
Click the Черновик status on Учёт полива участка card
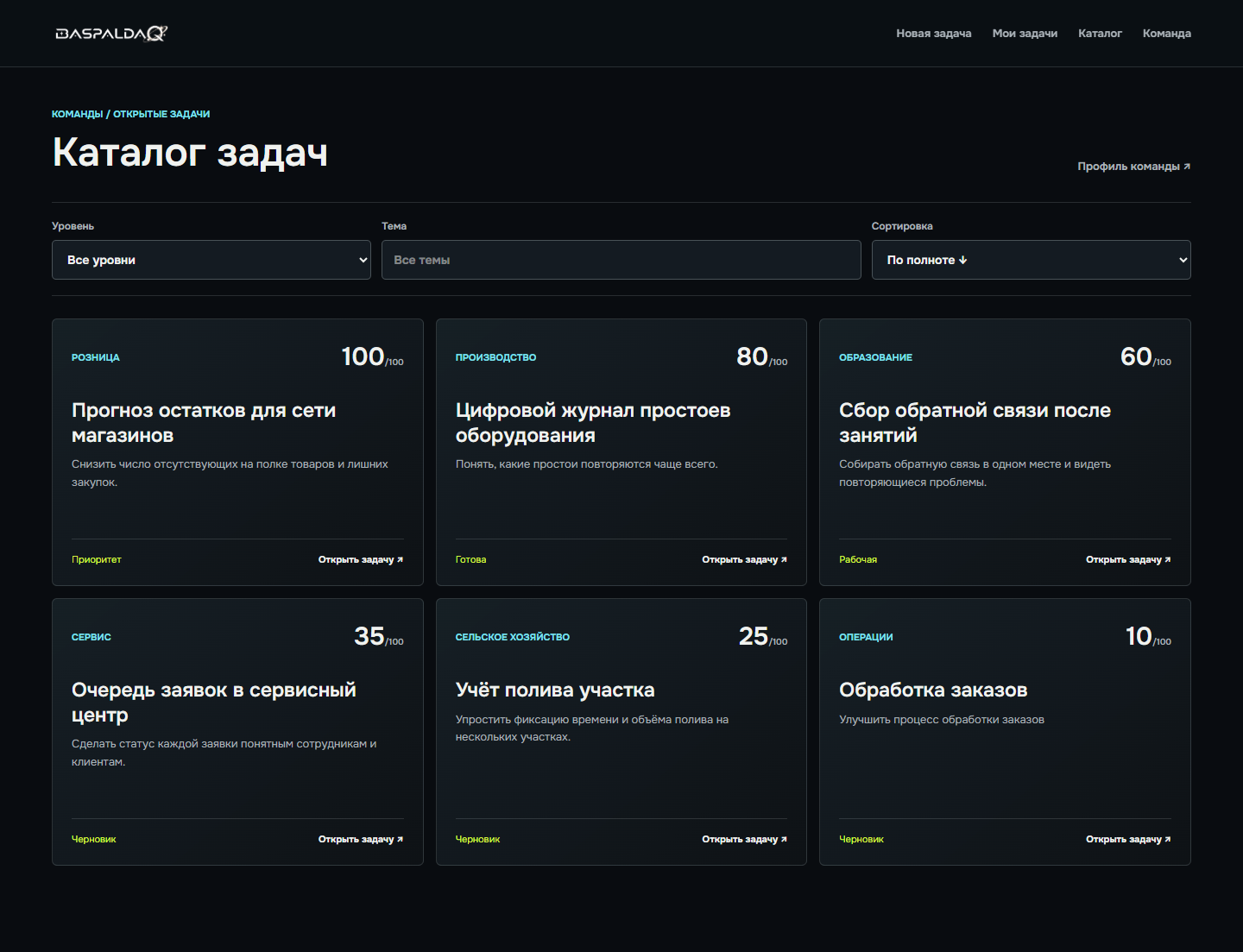point(478,840)
